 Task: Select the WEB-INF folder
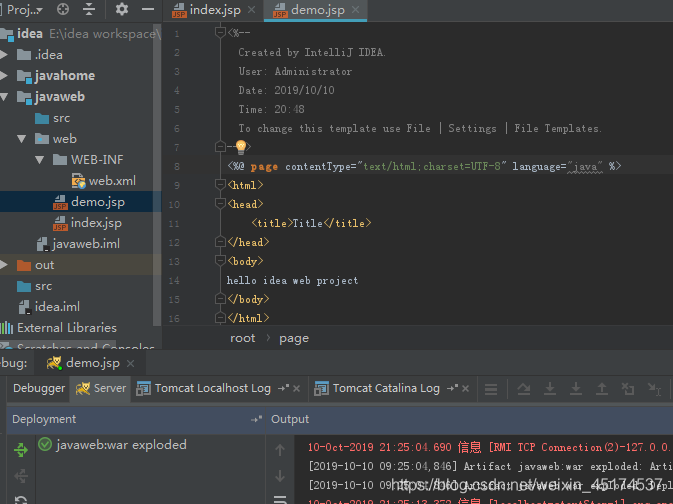[88, 160]
